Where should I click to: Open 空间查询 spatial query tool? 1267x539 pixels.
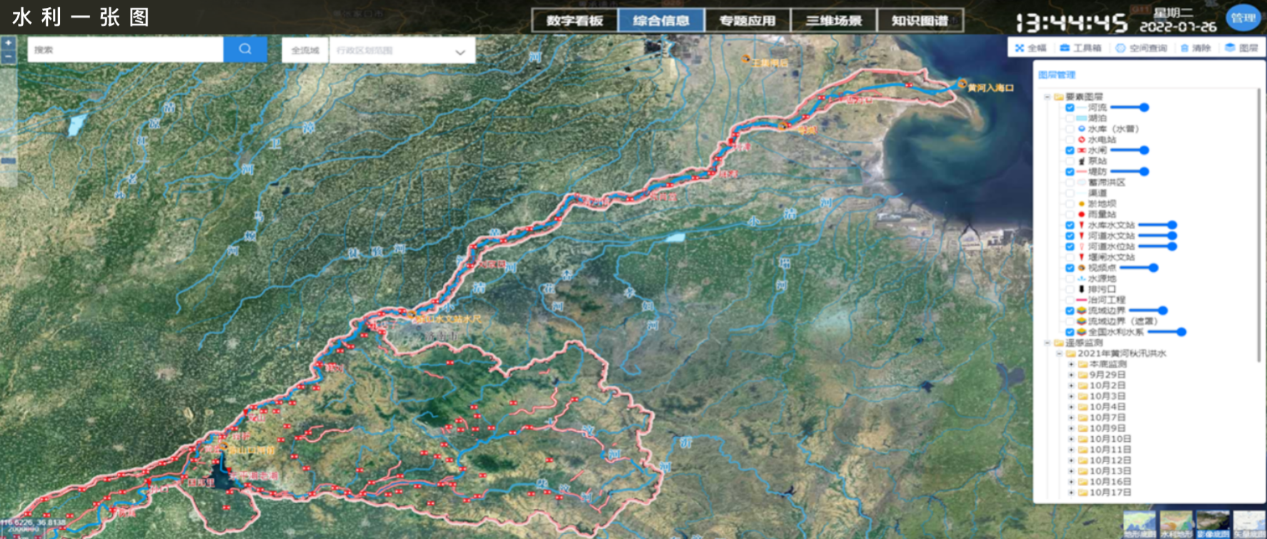click(1141, 47)
